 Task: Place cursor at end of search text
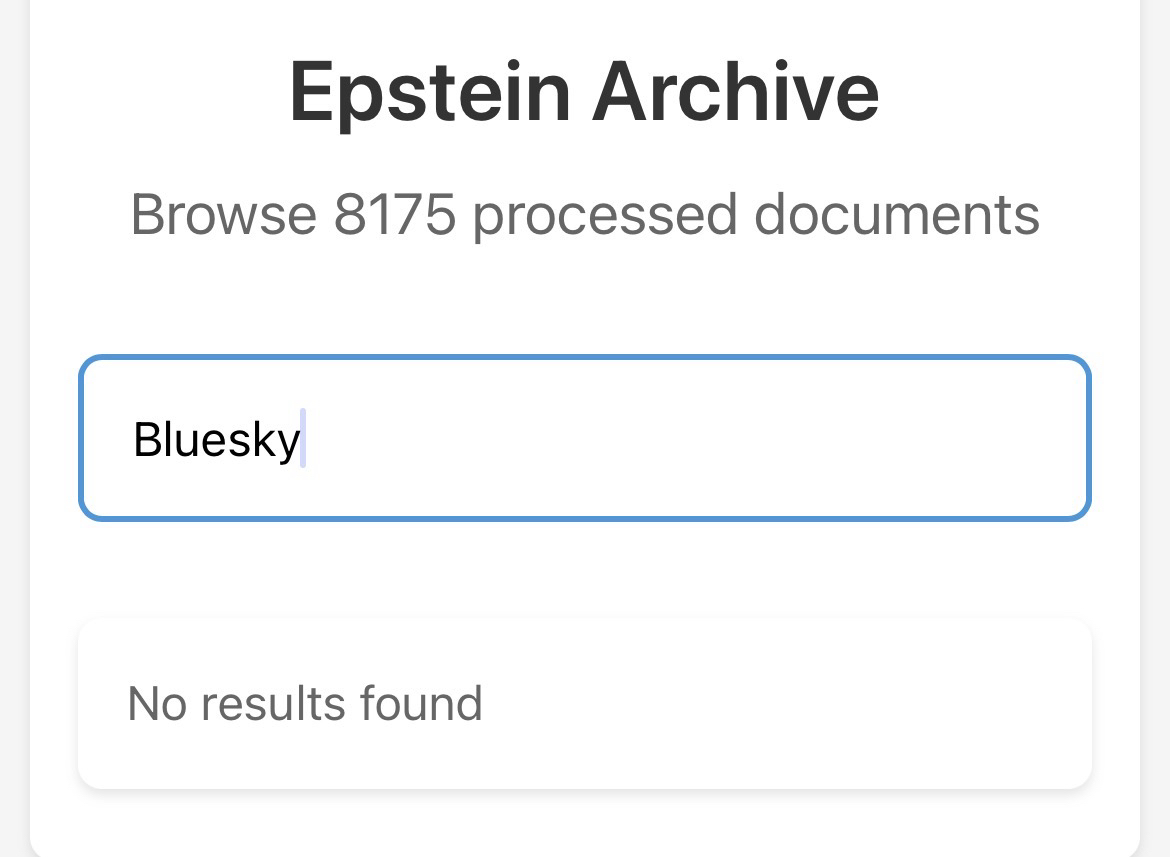pyautogui.click(x=302, y=439)
